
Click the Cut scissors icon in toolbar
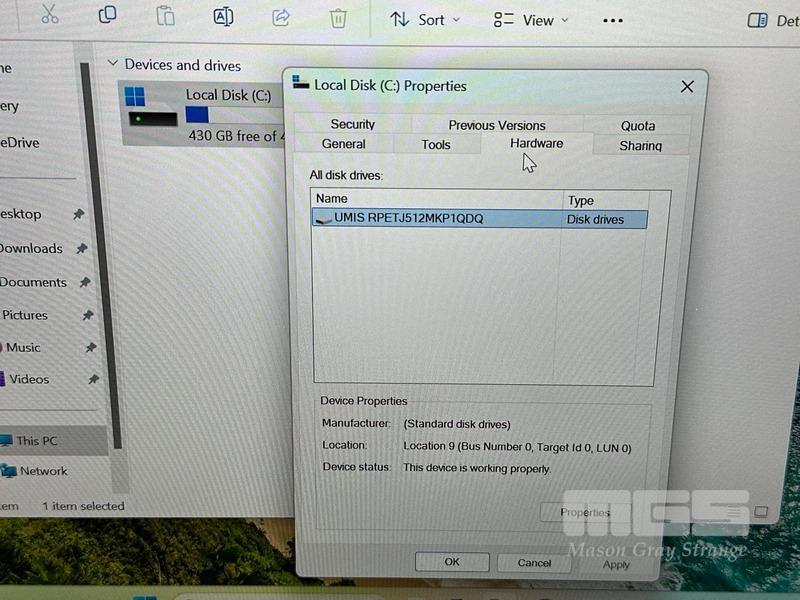(x=48, y=16)
